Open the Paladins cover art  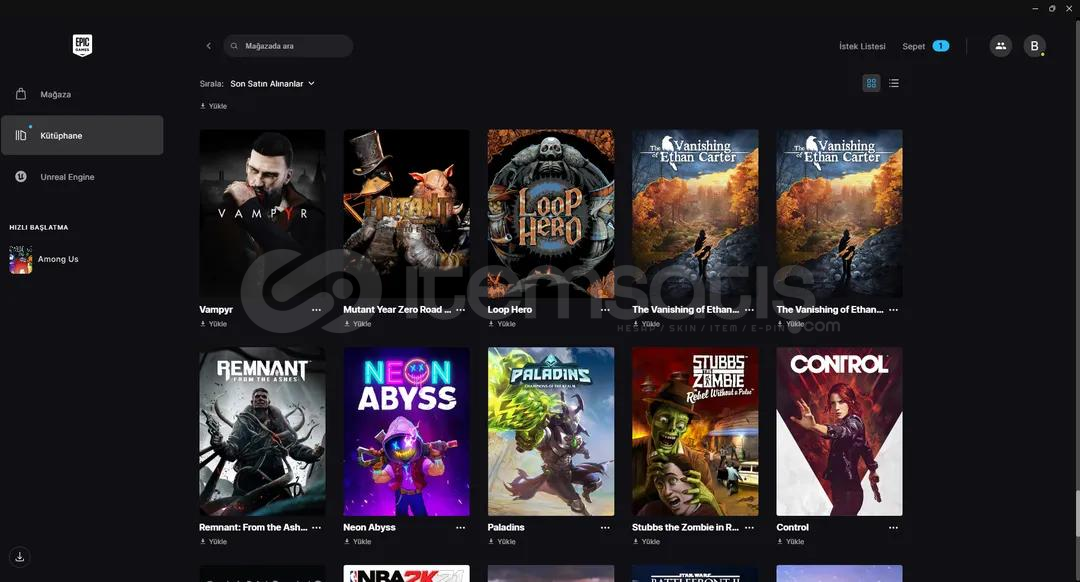click(551, 431)
